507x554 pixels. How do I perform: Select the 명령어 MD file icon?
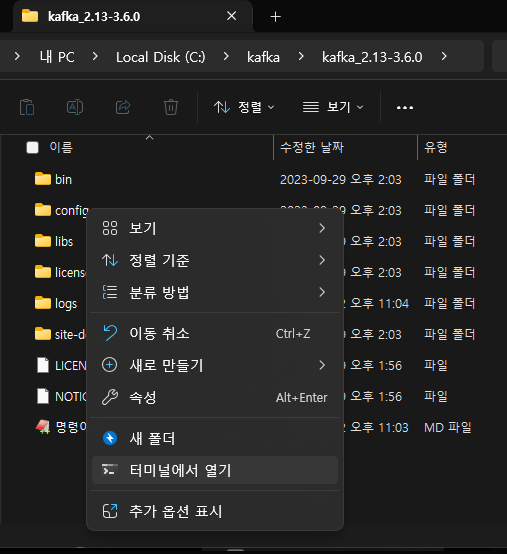tap(43, 427)
